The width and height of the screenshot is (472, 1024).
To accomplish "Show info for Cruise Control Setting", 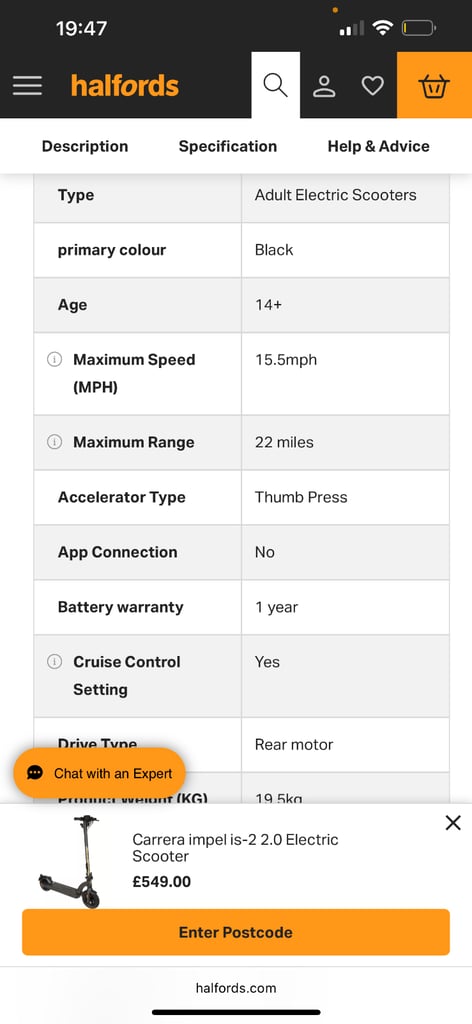I will click(55, 662).
